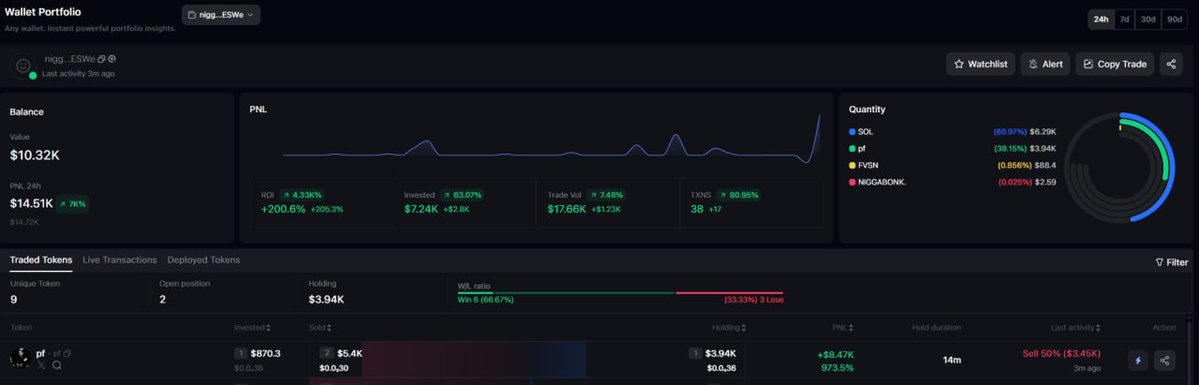Sort table by Sold column
The image size is (1199, 385).
point(320,328)
